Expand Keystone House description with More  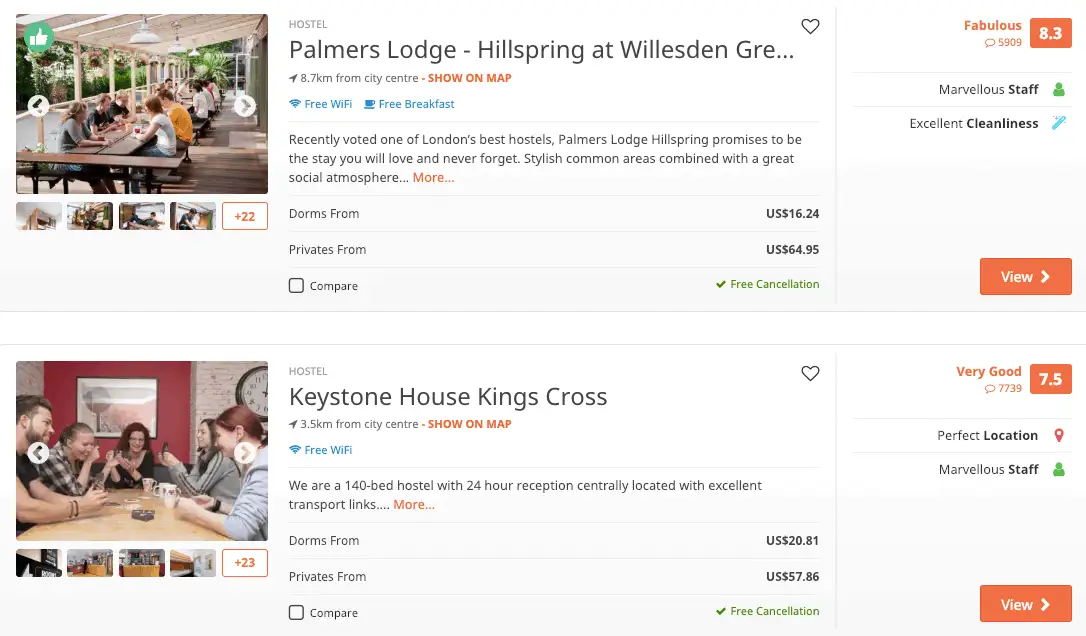(414, 505)
